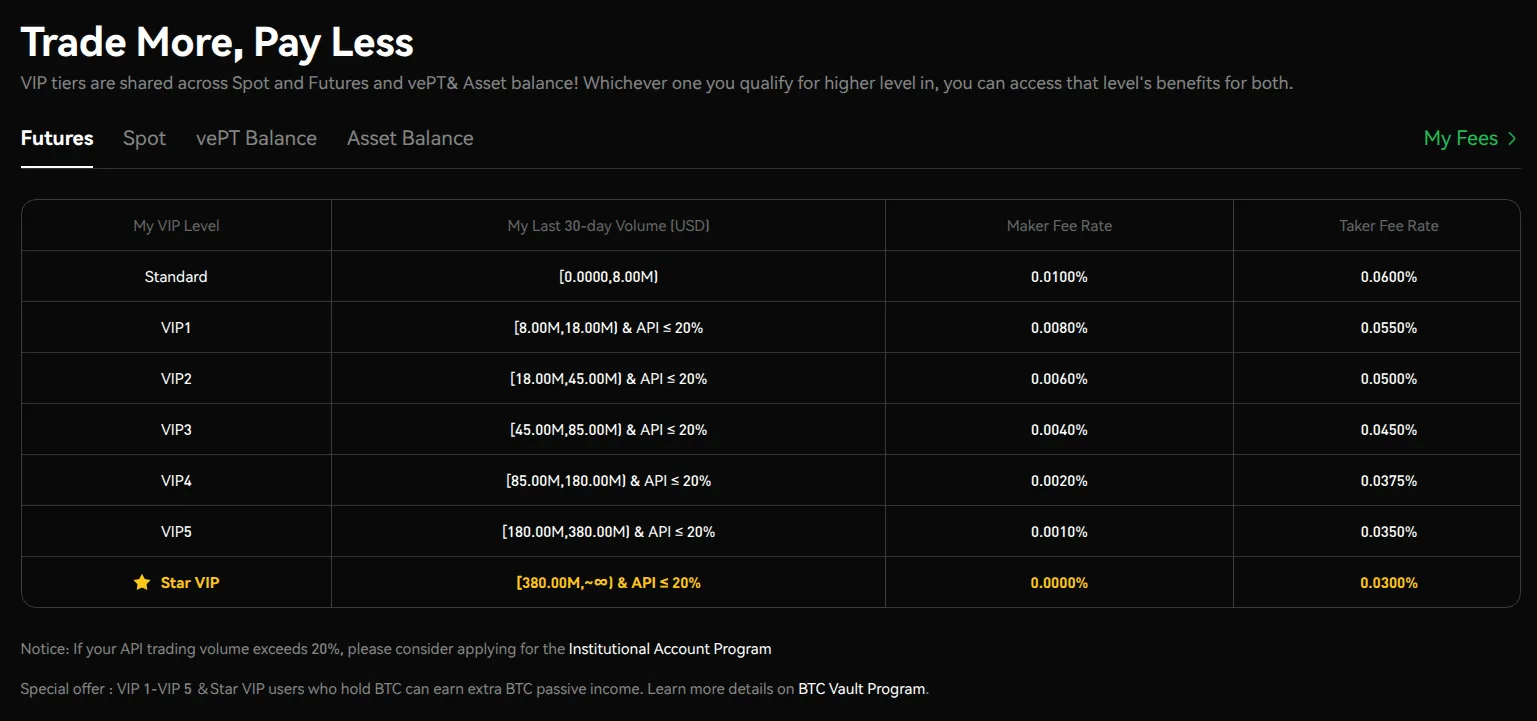Select the VIP3 row label
This screenshot has width=1537, height=721.
[176, 429]
